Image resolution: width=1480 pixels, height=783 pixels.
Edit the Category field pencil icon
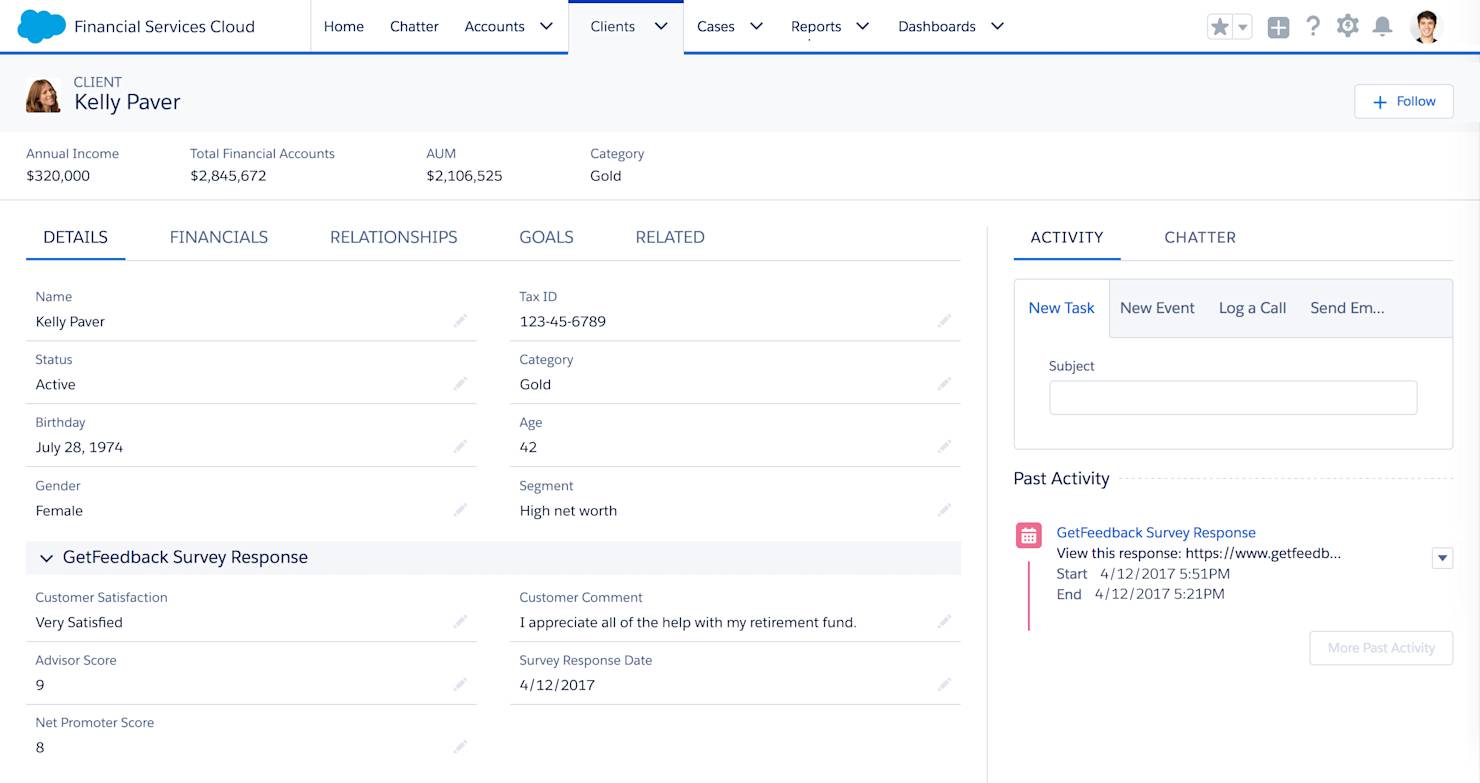(x=944, y=384)
